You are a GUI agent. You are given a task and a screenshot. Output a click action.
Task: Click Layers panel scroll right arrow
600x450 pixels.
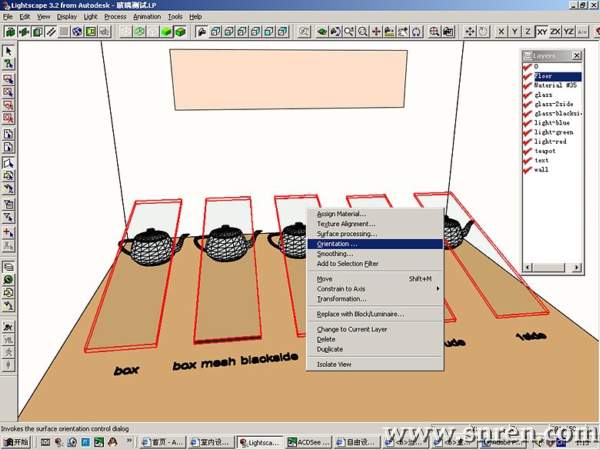(x=577, y=267)
